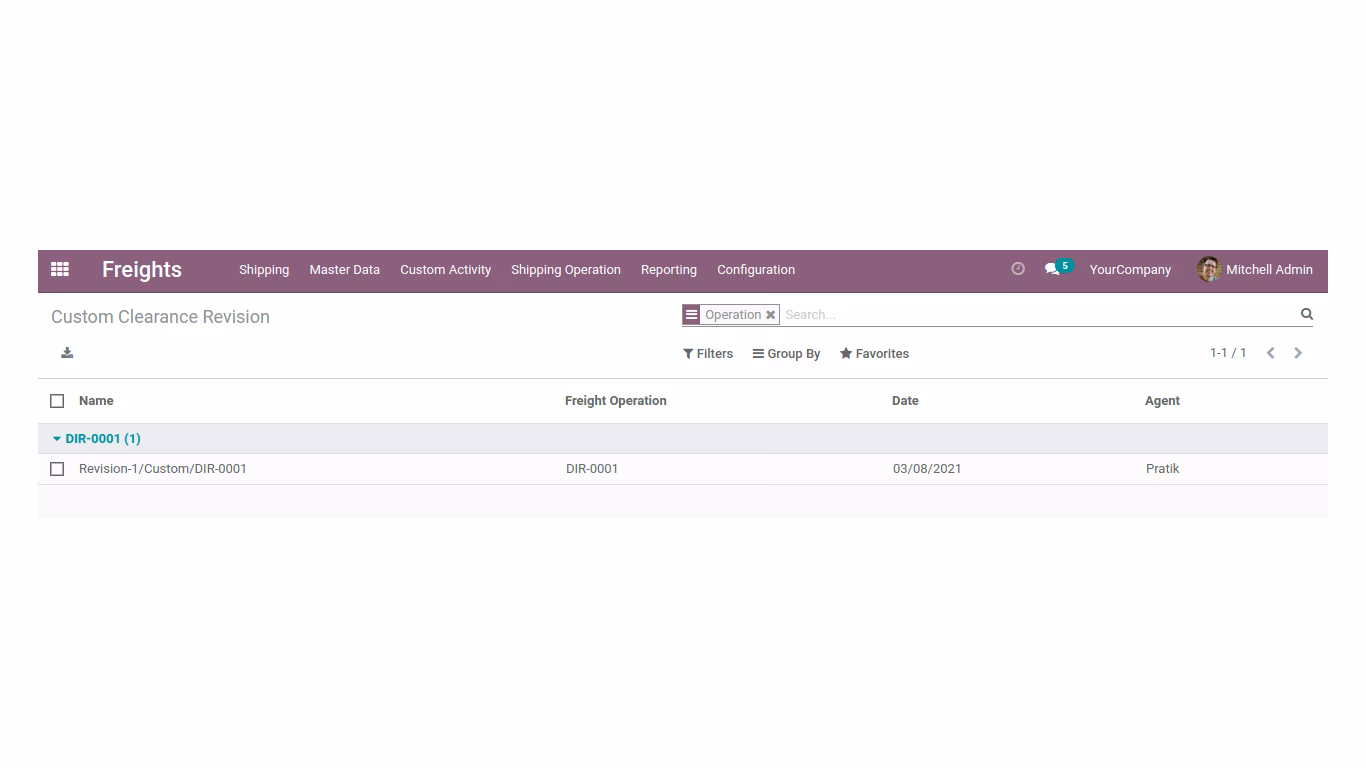Click the Custom Clearance Revision breadcrumb title
The image size is (1366, 768).
pos(160,317)
